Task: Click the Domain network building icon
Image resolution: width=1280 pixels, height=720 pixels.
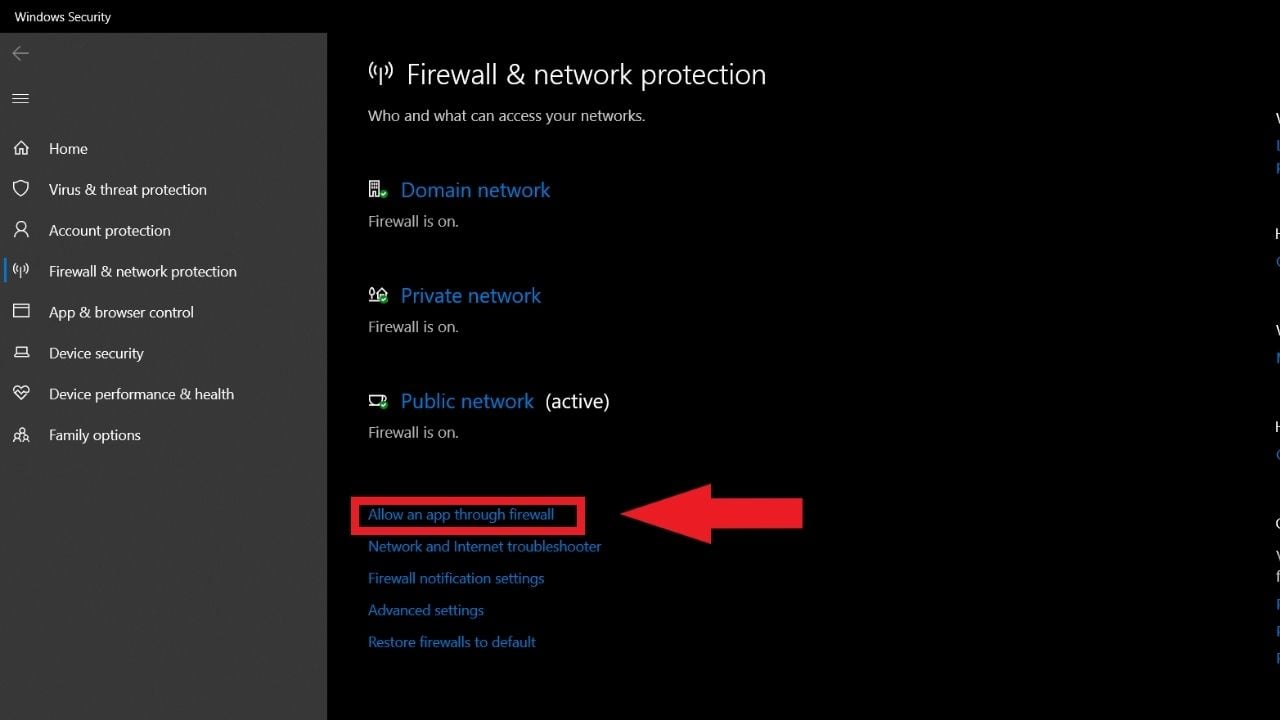Action: coord(377,188)
